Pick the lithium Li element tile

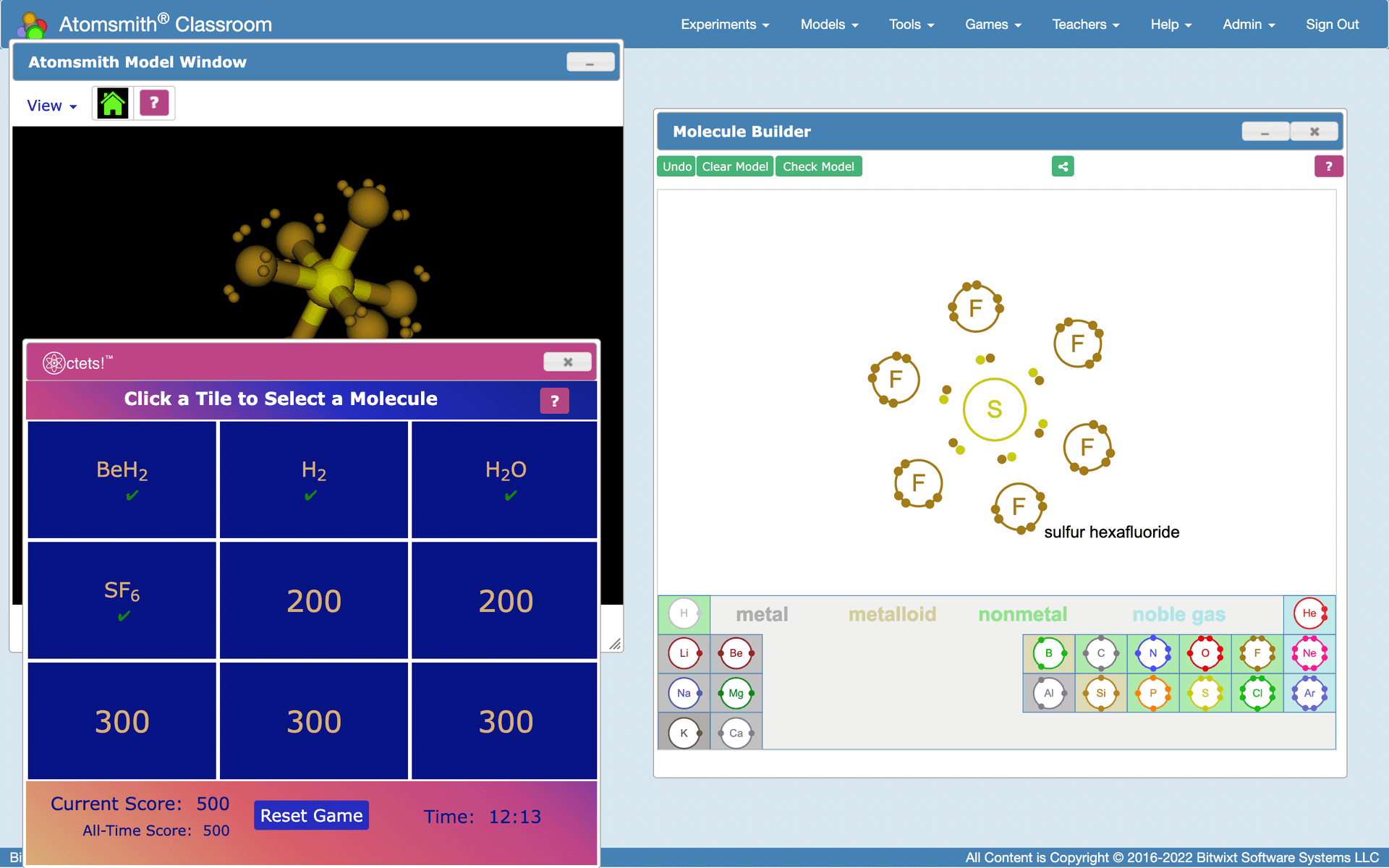pos(684,653)
